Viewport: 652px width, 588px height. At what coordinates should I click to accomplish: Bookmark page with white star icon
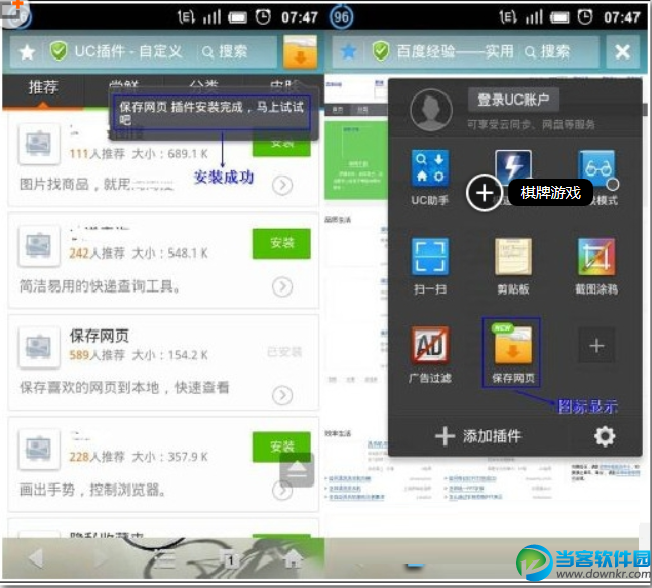click(x=27, y=52)
